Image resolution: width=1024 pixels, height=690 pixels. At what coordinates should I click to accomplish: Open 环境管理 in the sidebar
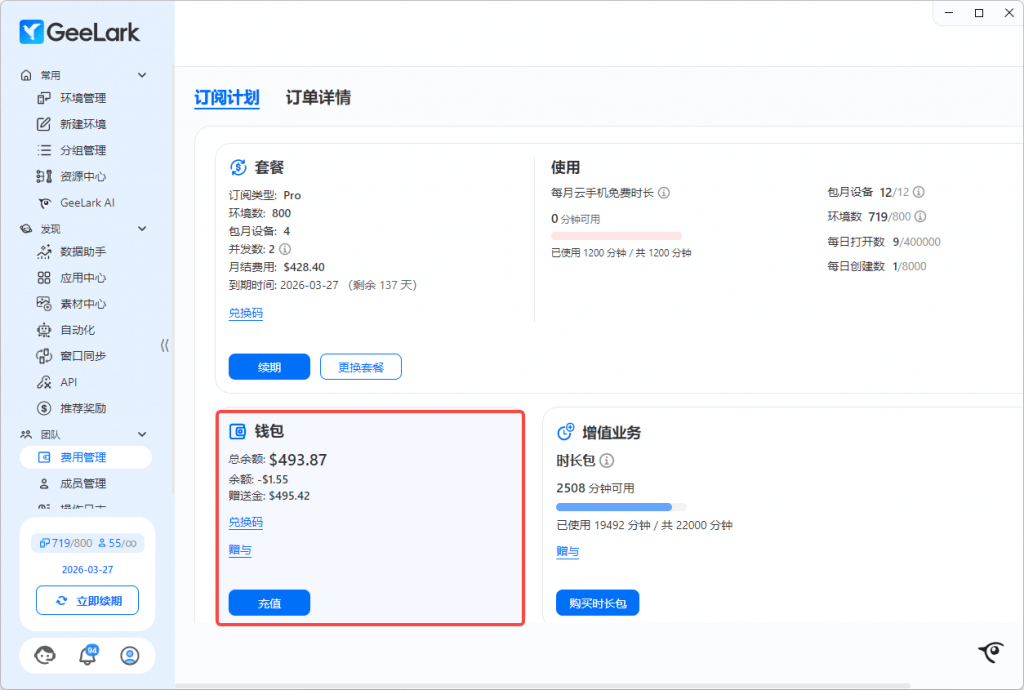(82, 98)
